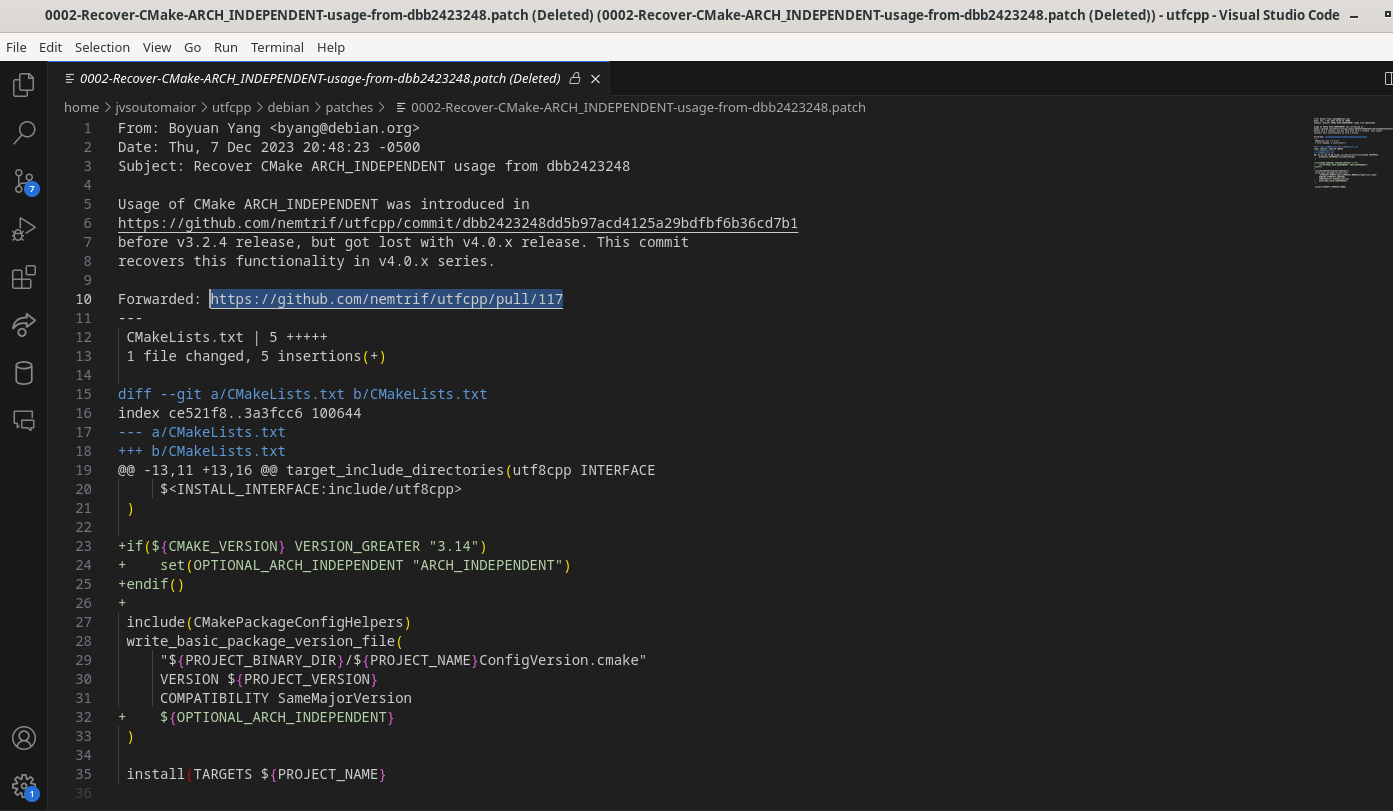1393x811 pixels.
Task: Open the Terminal menu
Action: point(277,47)
